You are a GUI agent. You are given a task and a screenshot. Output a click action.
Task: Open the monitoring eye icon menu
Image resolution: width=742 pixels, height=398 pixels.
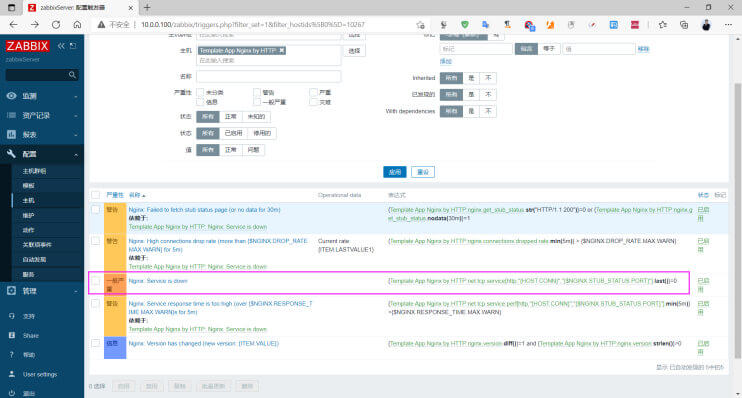11,96
